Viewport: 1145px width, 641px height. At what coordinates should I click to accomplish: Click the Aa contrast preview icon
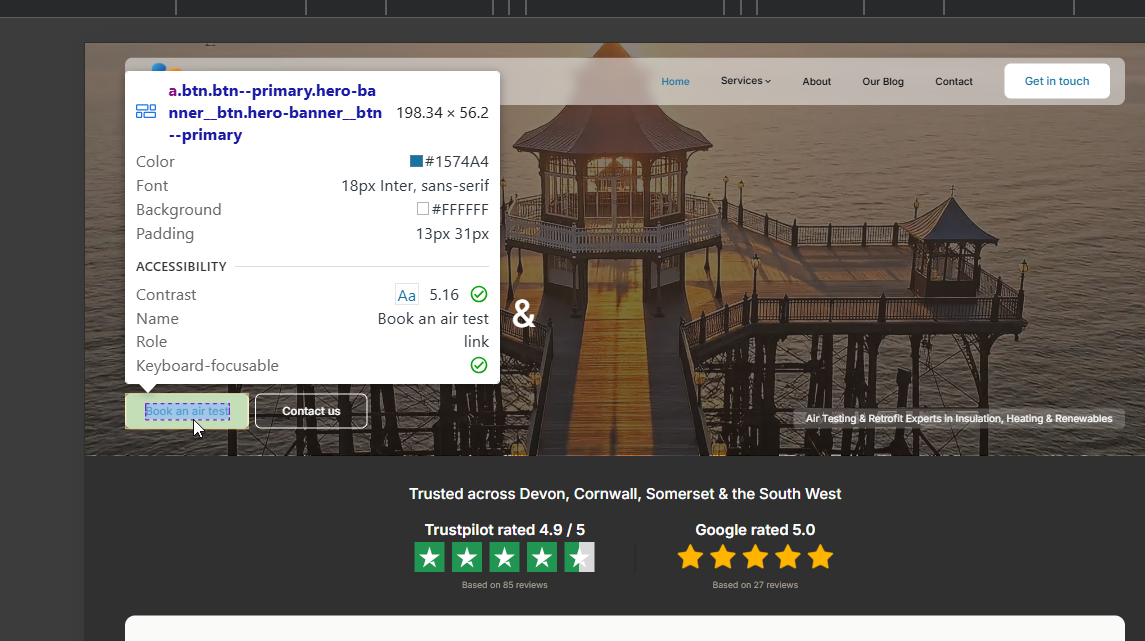pos(407,294)
